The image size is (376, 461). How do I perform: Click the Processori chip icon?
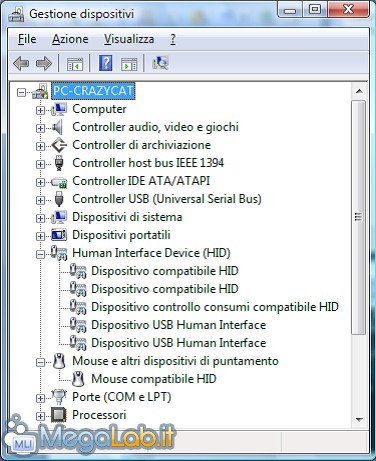click(59, 415)
